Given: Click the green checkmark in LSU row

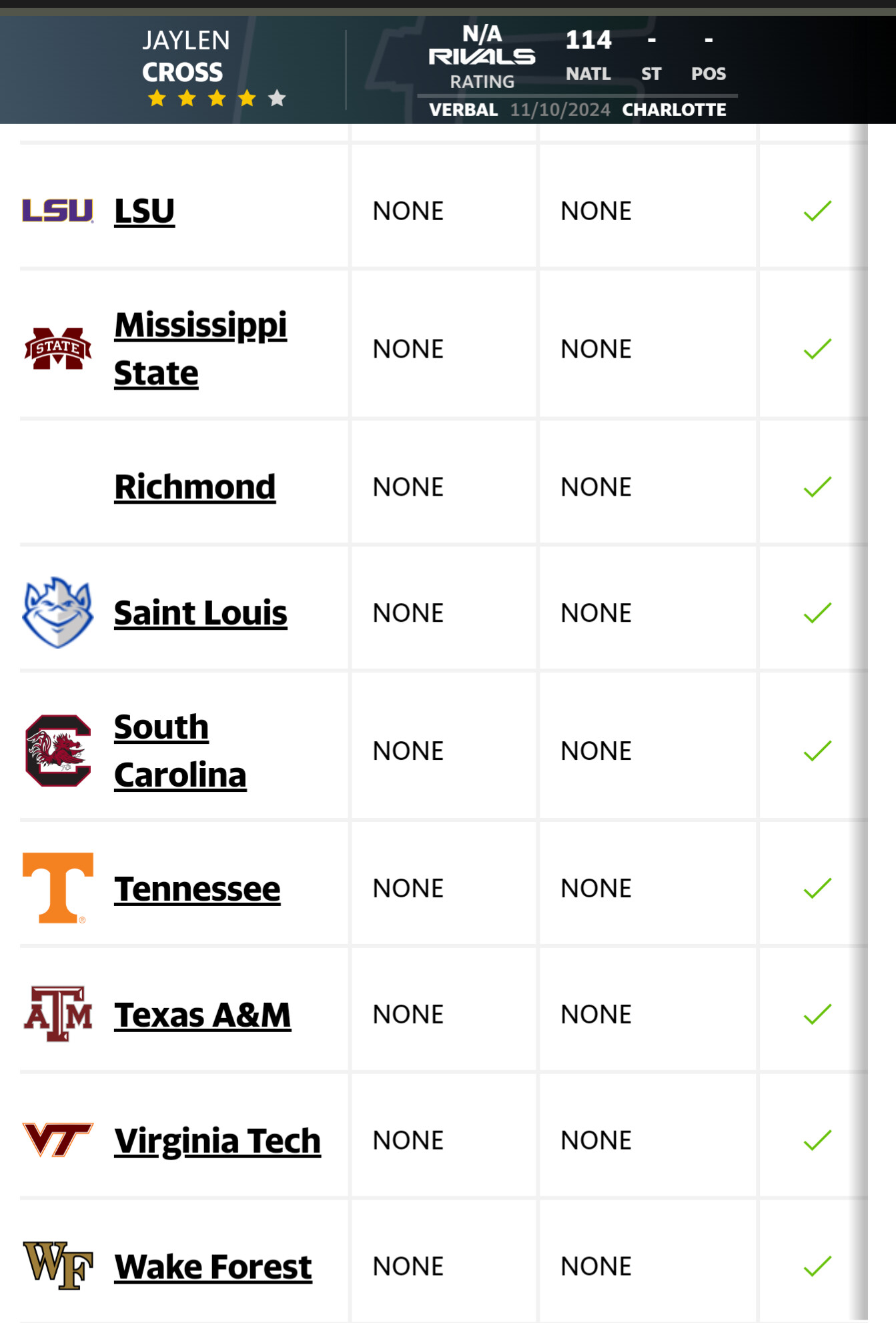Looking at the screenshot, I should click(817, 211).
